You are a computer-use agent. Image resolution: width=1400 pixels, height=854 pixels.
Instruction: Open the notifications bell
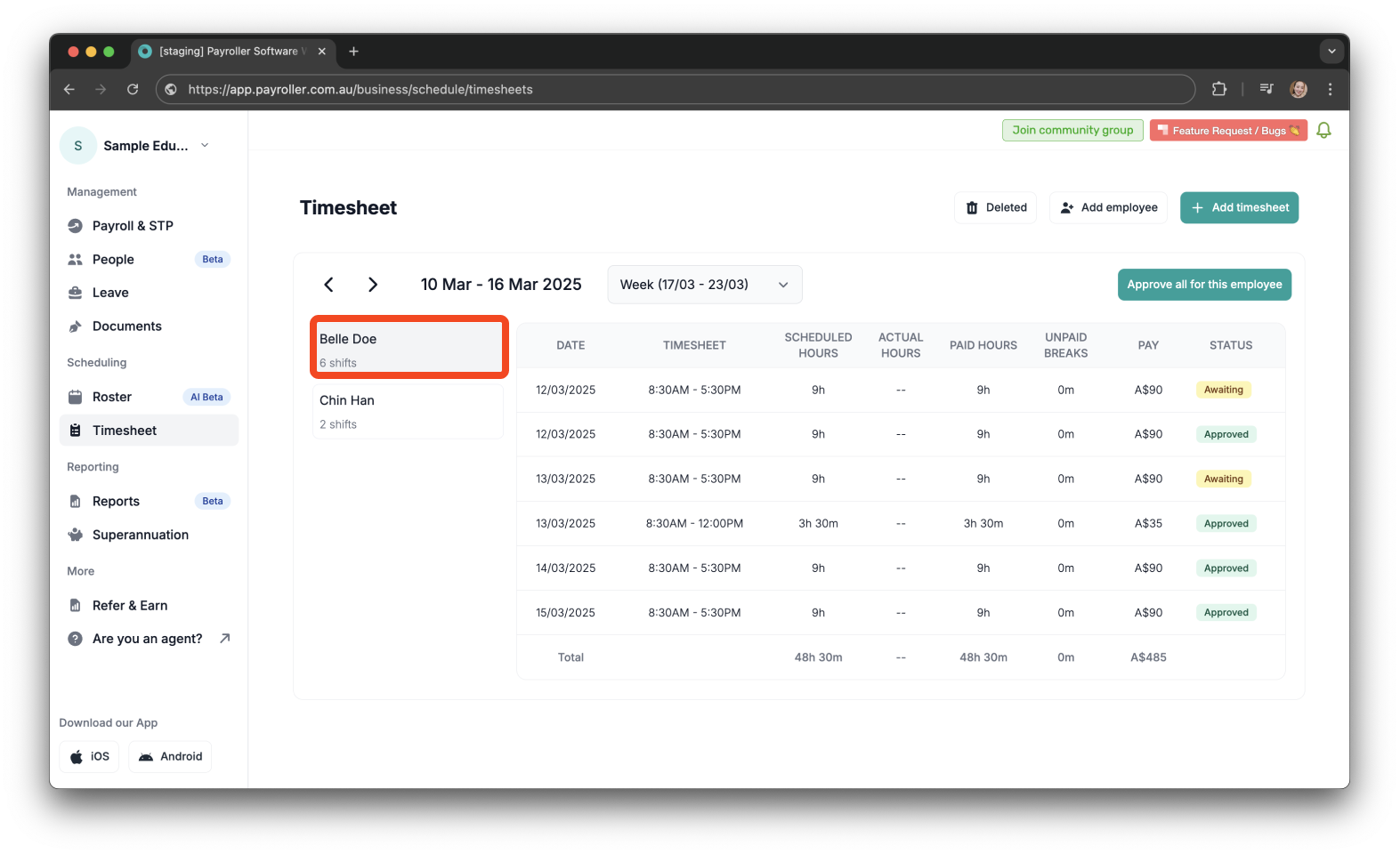point(1323,131)
